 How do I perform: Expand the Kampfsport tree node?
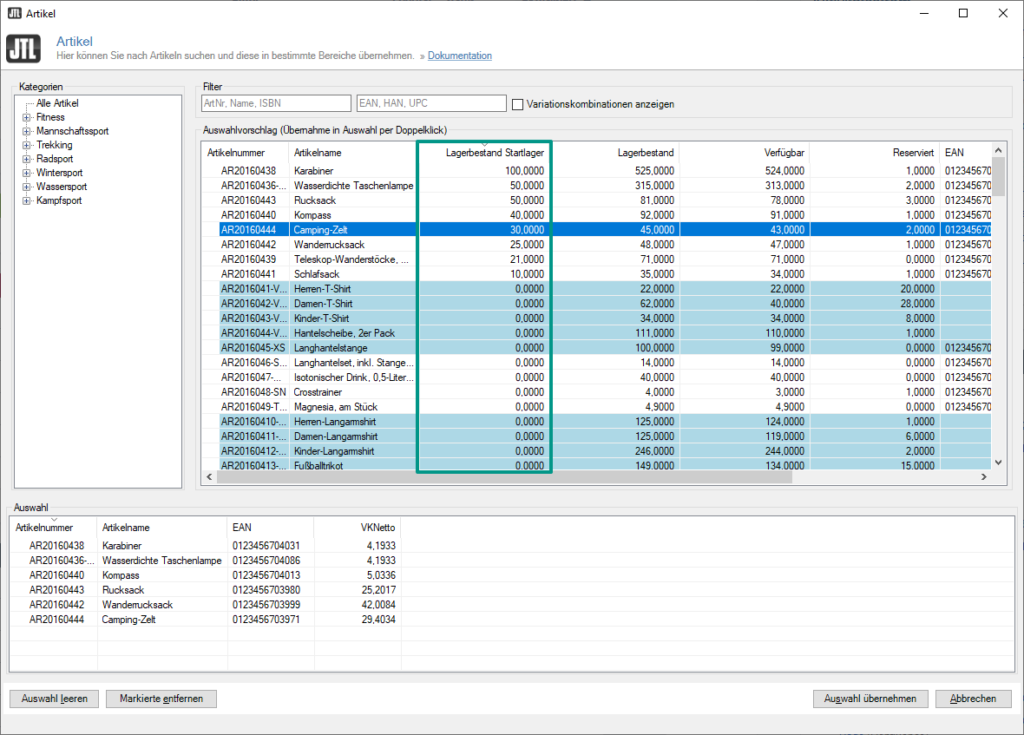[26, 201]
